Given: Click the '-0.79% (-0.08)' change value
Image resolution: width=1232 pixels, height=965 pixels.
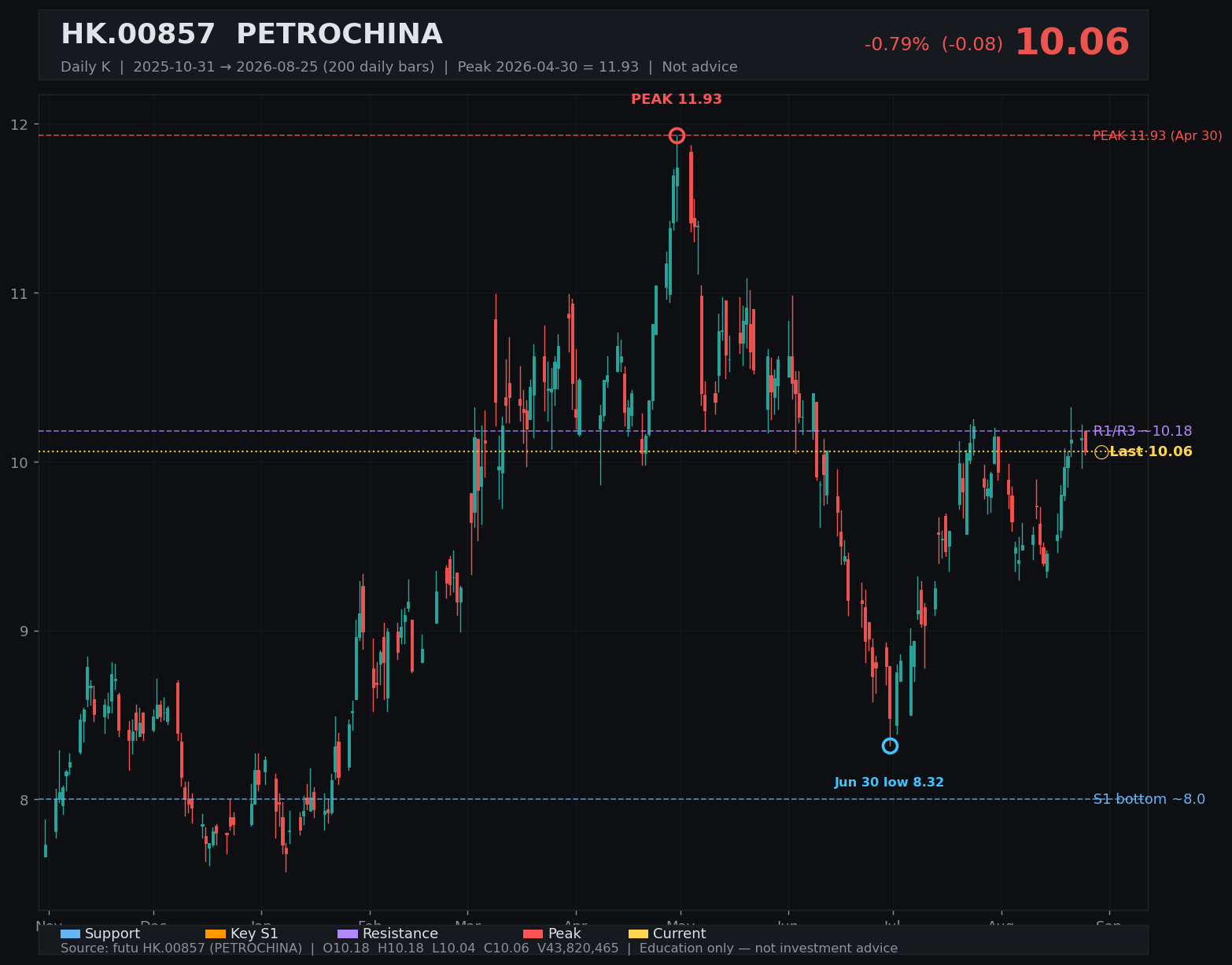Looking at the screenshot, I should 934,45.
